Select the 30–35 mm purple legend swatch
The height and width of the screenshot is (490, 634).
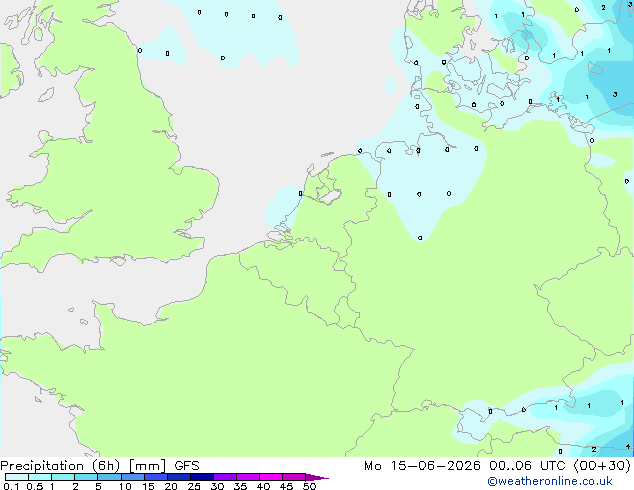(225, 477)
